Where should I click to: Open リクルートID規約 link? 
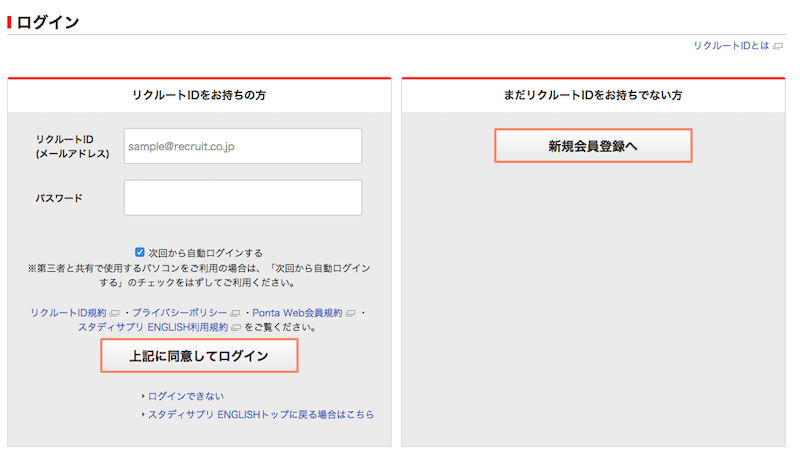[x=68, y=313]
